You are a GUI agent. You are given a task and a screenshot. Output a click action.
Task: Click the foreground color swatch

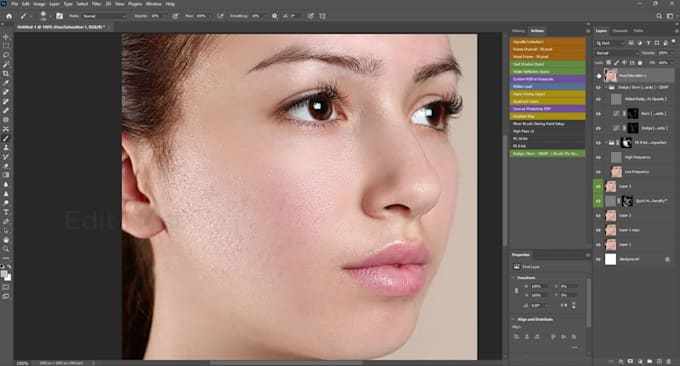4,274
